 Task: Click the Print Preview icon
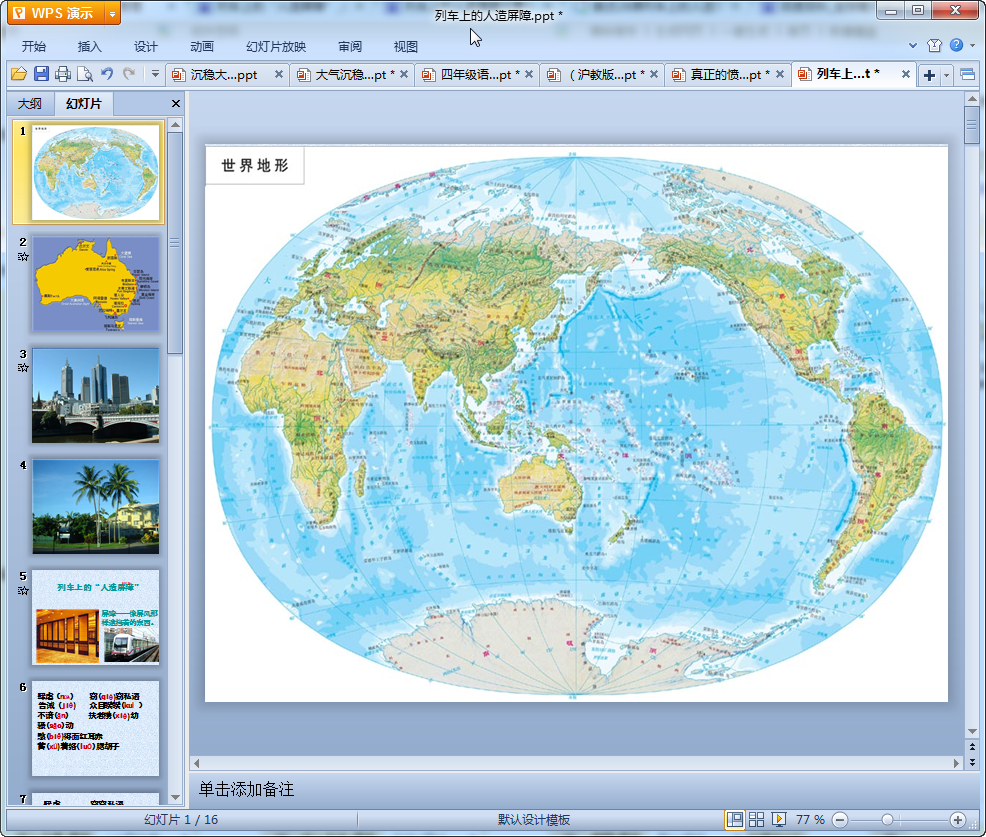click(x=85, y=74)
